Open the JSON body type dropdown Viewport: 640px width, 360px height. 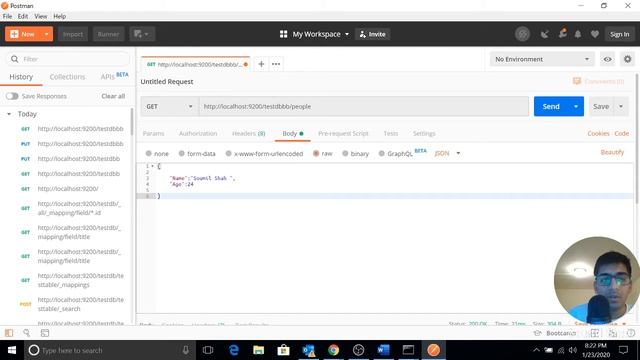[447, 153]
